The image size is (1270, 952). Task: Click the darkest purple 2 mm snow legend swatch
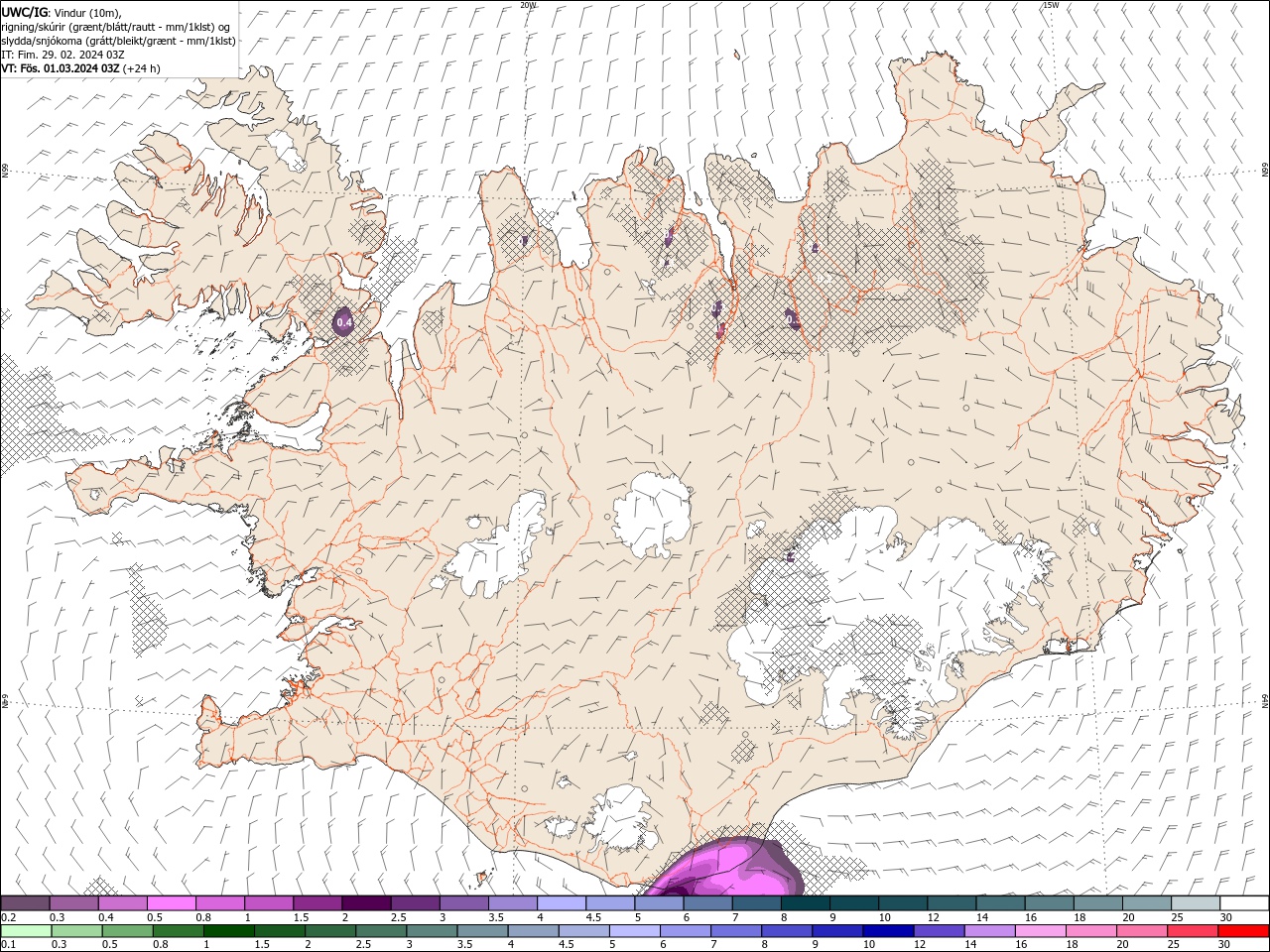[365, 903]
